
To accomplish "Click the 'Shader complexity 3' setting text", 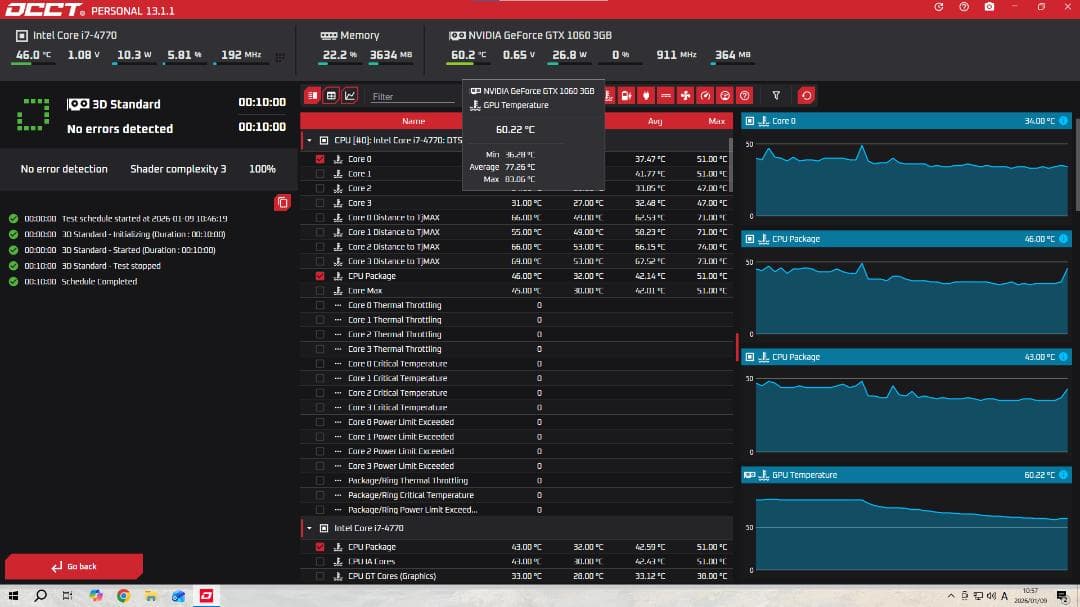I will pos(178,169).
